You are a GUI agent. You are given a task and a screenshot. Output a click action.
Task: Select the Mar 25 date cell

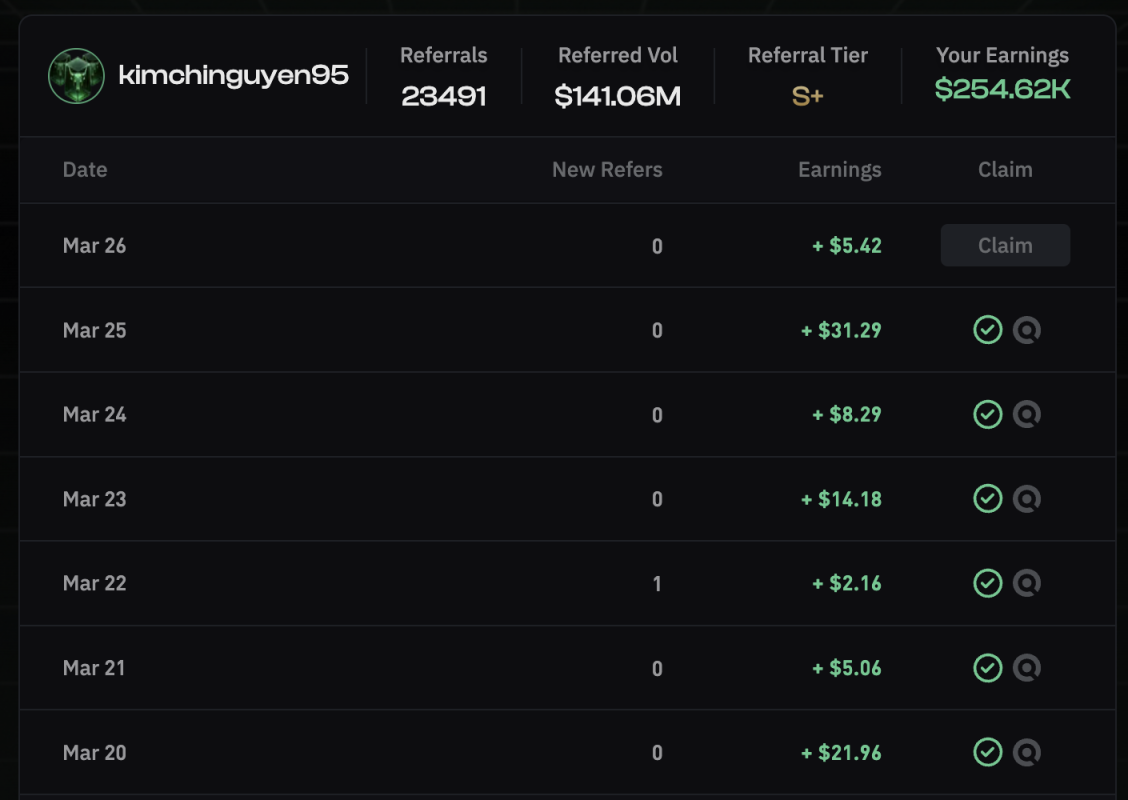click(94, 330)
